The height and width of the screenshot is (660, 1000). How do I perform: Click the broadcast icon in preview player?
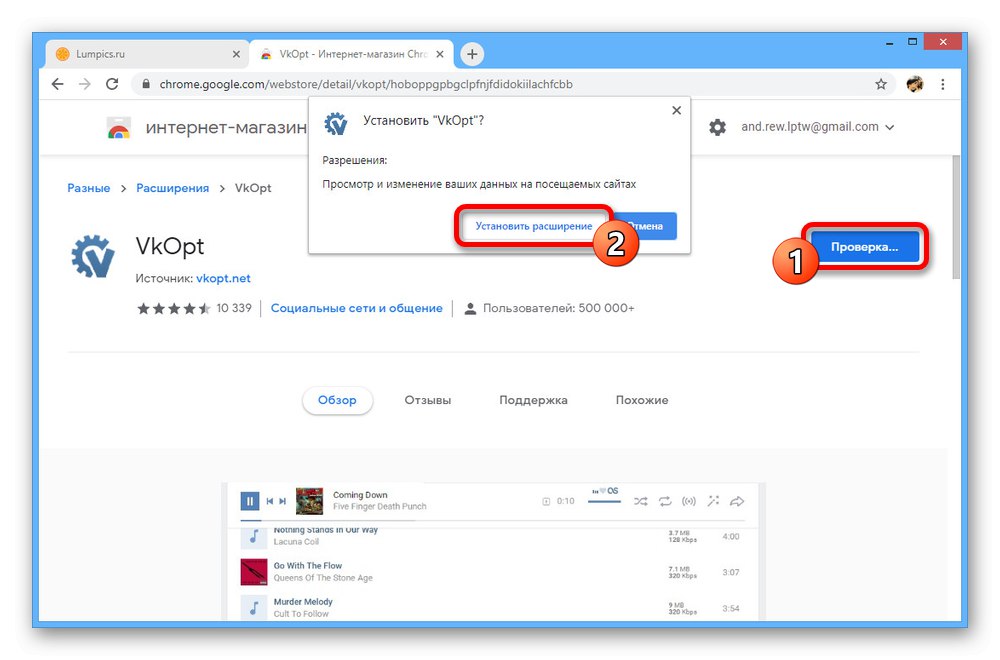coord(689,502)
